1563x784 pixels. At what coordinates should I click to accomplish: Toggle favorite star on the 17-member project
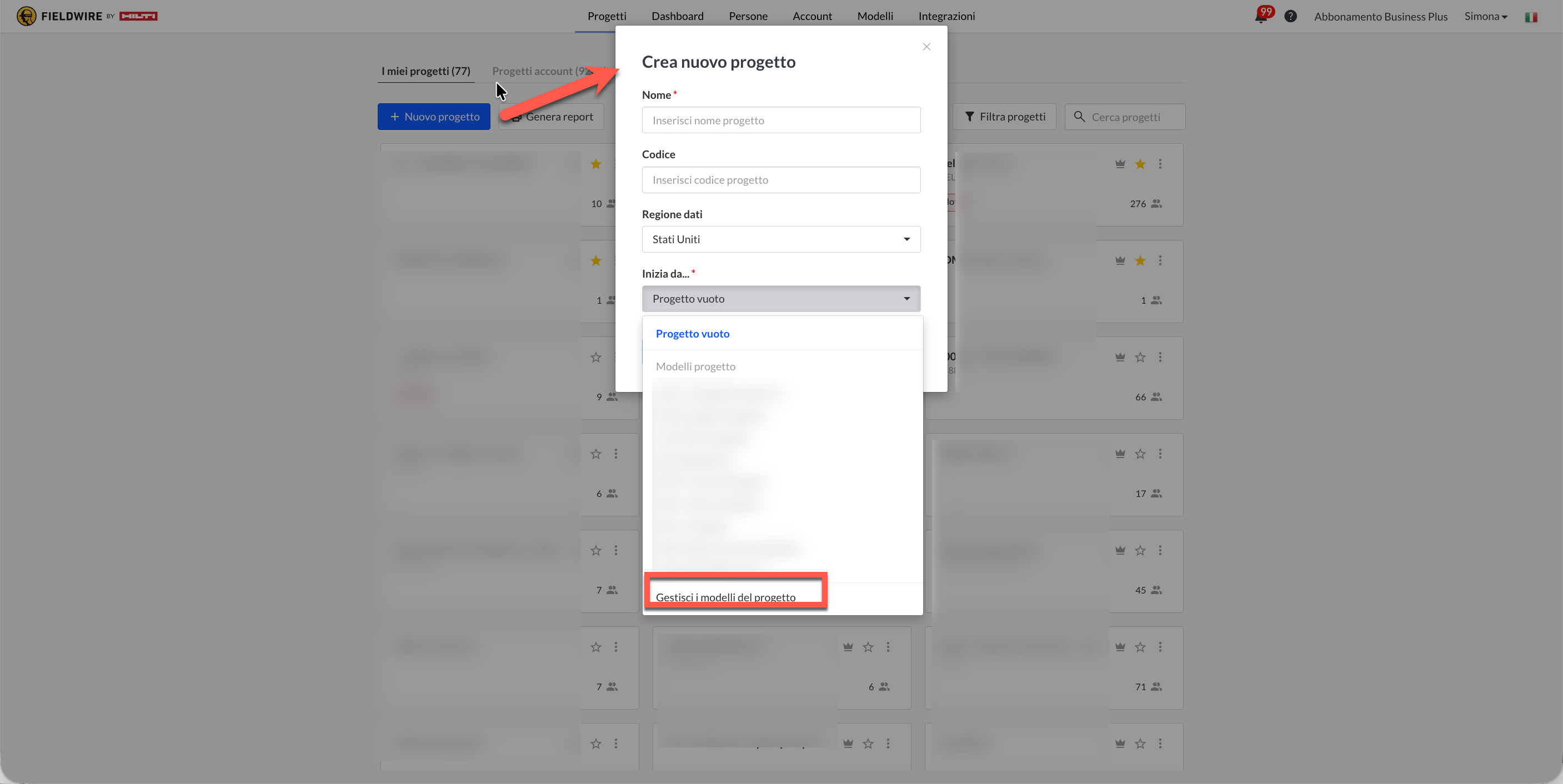click(1140, 454)
